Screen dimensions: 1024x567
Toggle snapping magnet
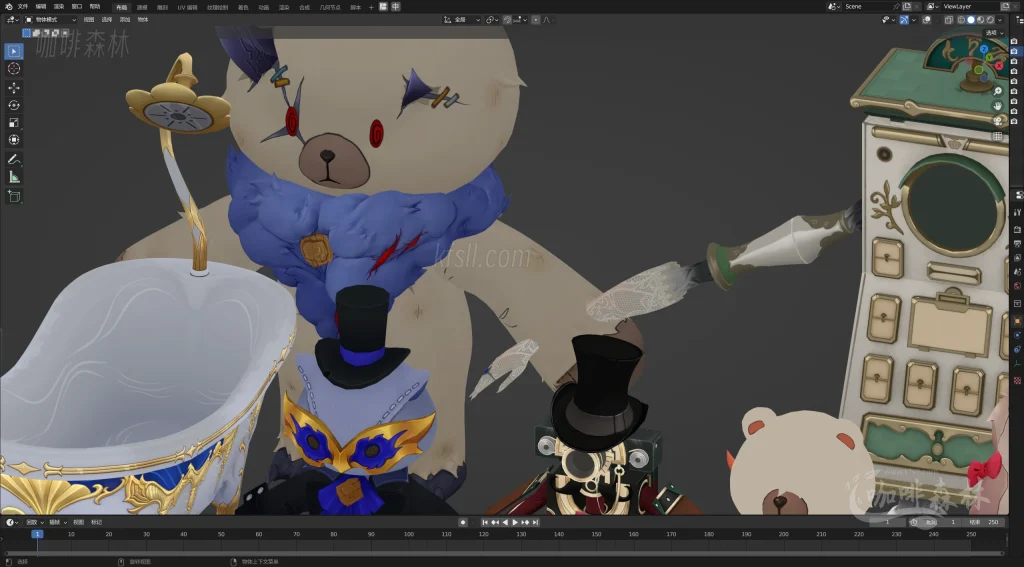507,20
